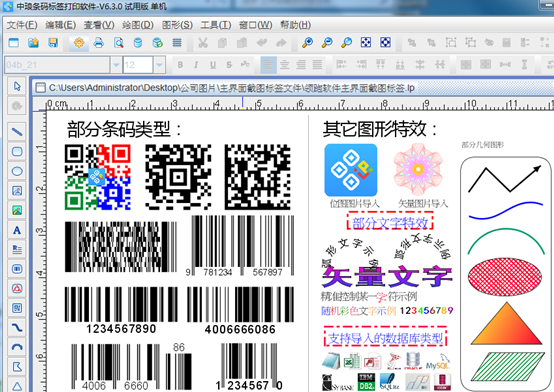Select the red hatched ellipse shape
The height and width of the screenshot is (392, 554).
point(505,277)
